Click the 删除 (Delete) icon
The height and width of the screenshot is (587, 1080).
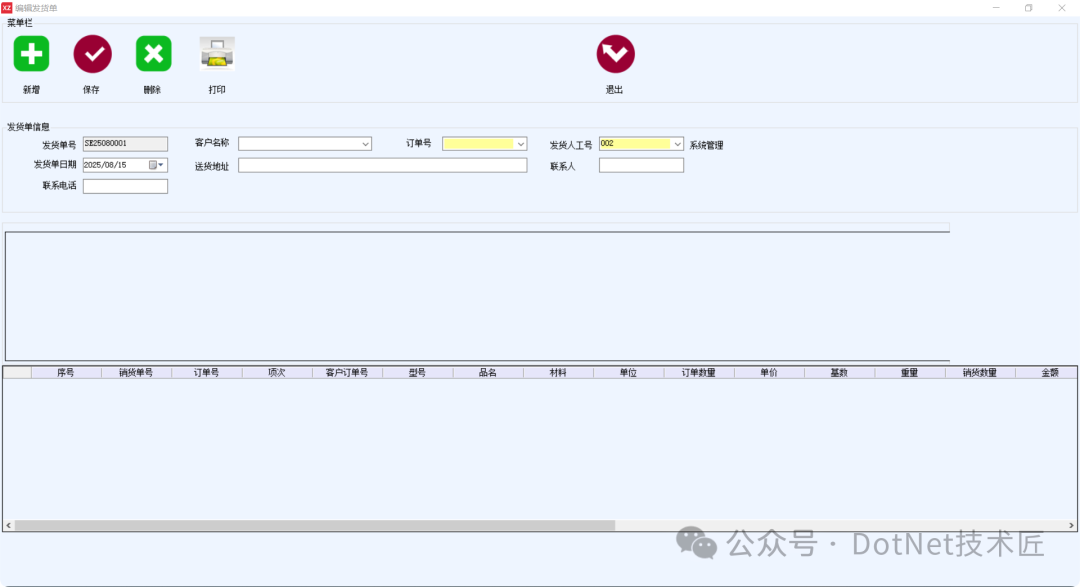(x=153, y=54)
